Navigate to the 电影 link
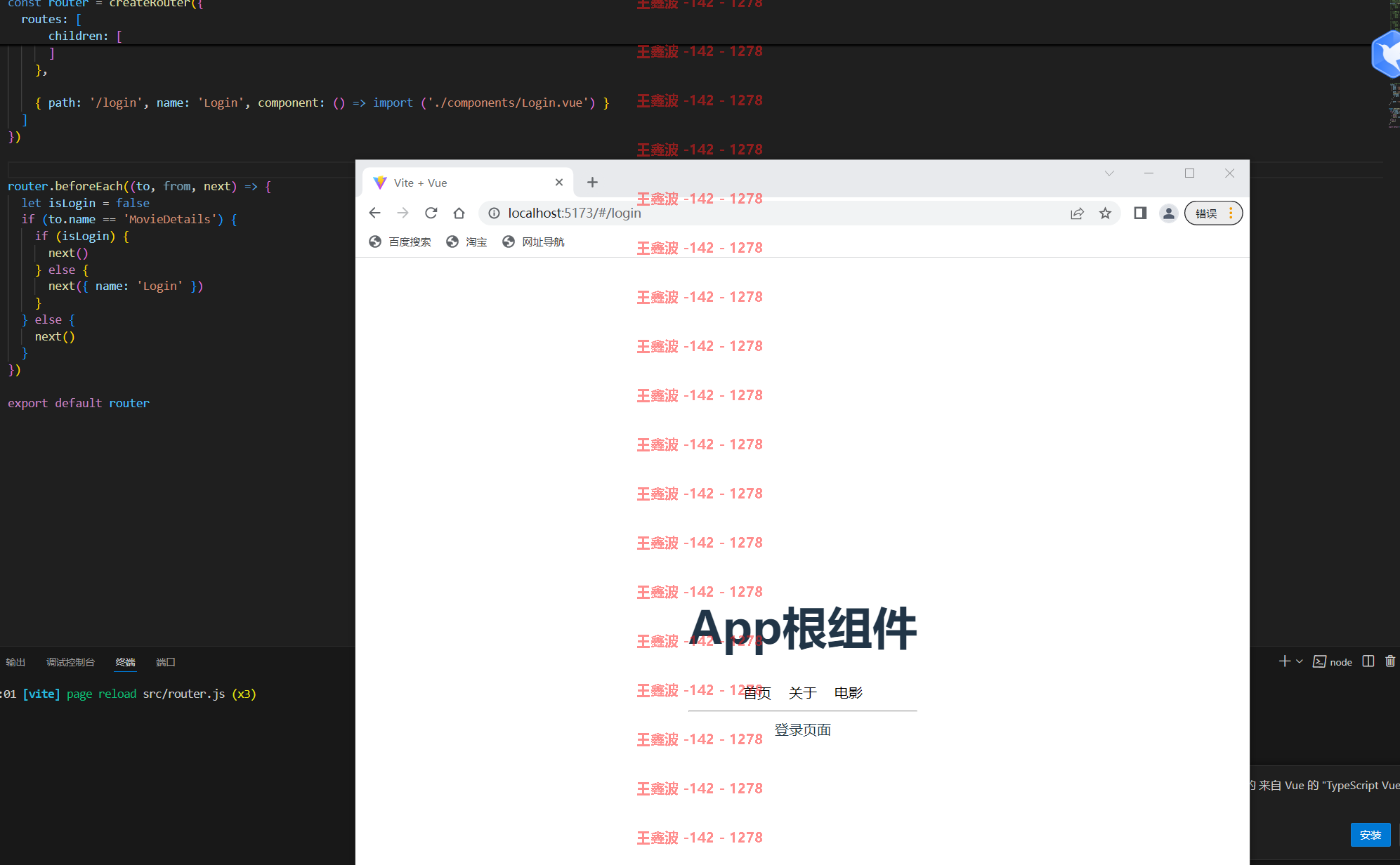Screen dimensions: 1400x865 click(848, 693)
